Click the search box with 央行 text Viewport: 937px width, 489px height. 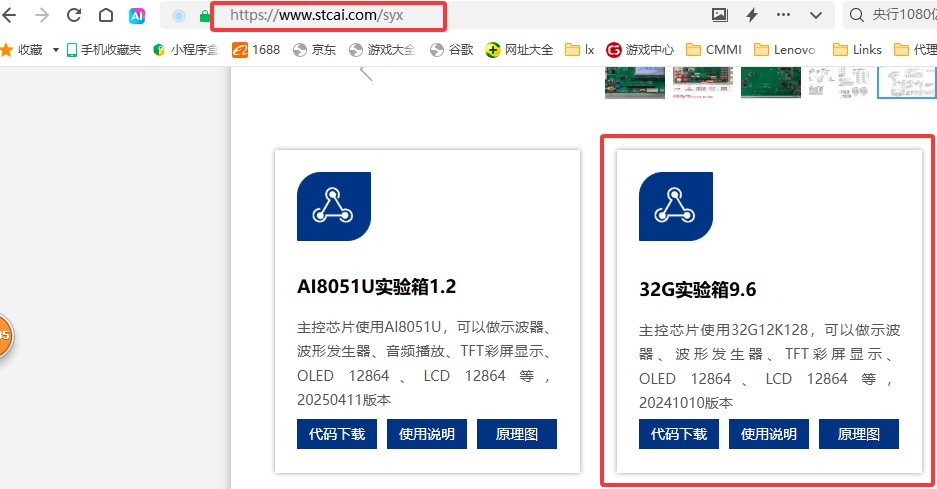pyautogui.click(x=890, y=15)
